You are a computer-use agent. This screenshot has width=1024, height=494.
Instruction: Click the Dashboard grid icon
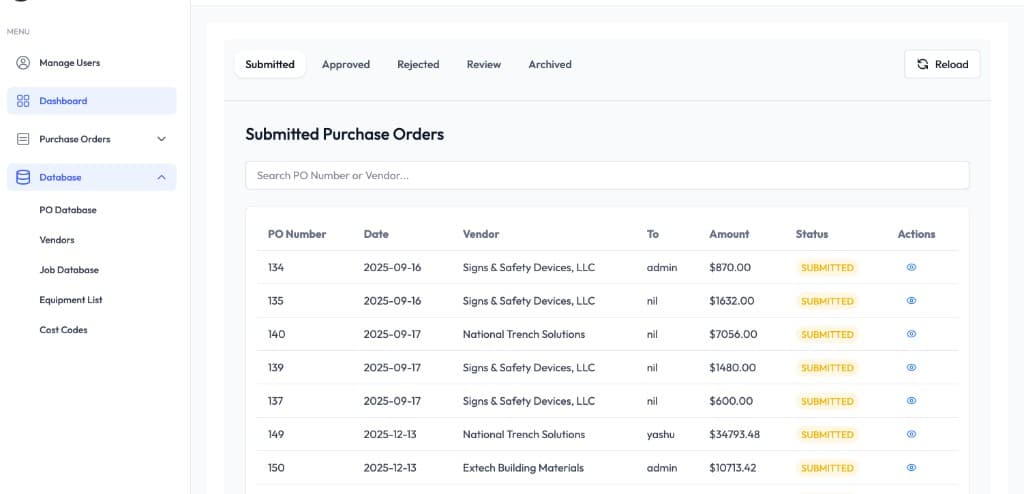[x=23, y=101]
